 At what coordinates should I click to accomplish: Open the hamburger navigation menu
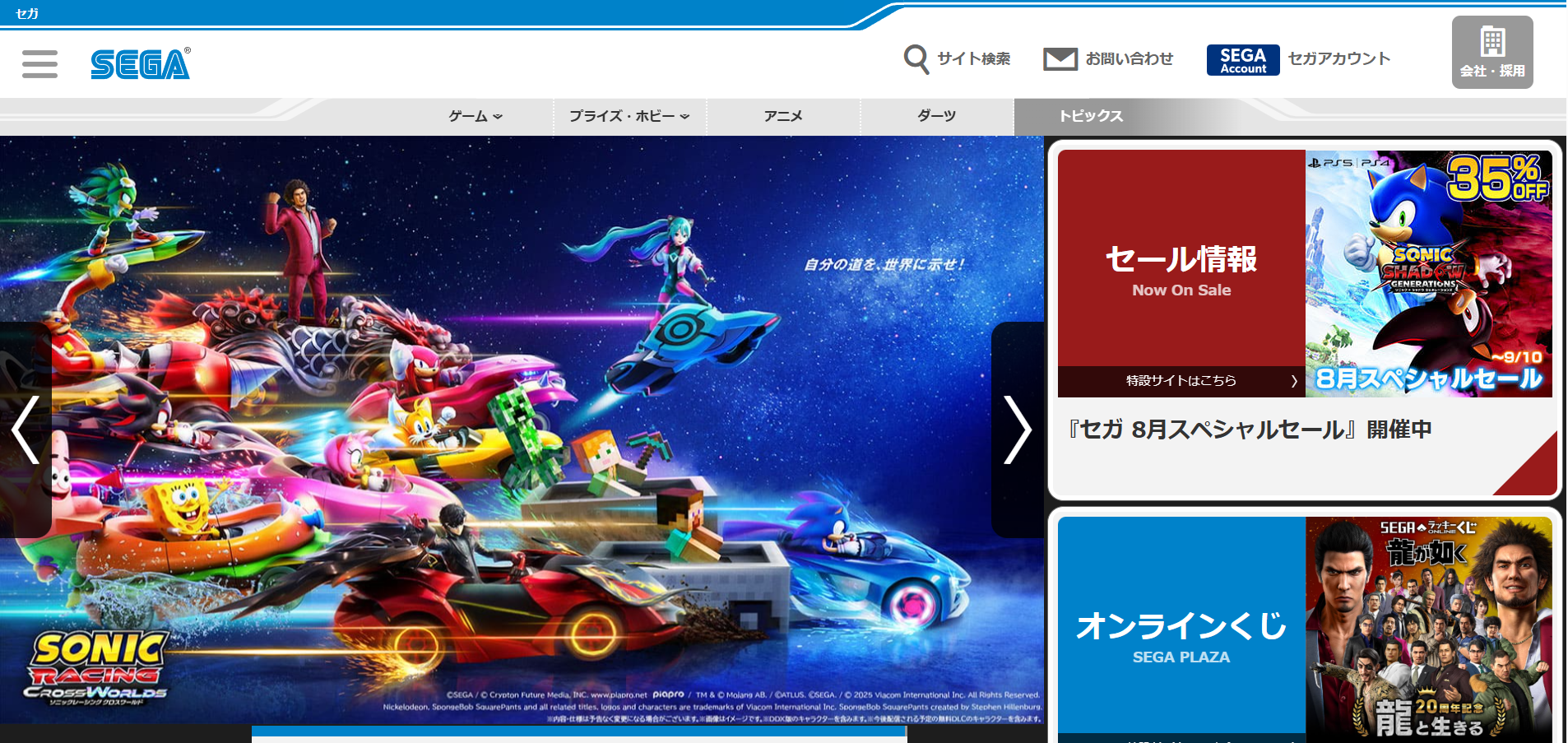pyautogui.click(x=39, y=63)
